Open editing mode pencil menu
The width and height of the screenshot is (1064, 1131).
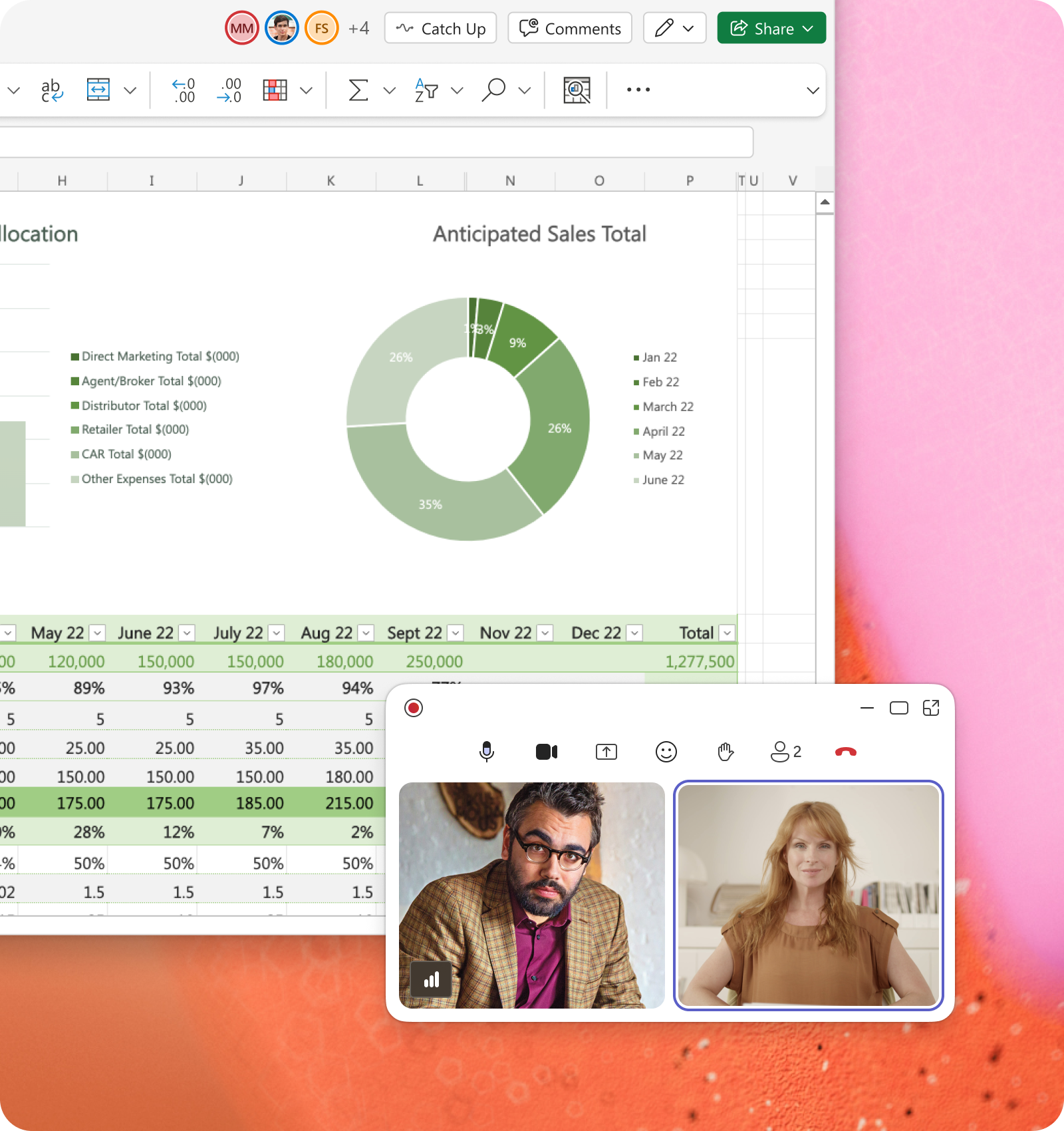click(x=674, y=29)
